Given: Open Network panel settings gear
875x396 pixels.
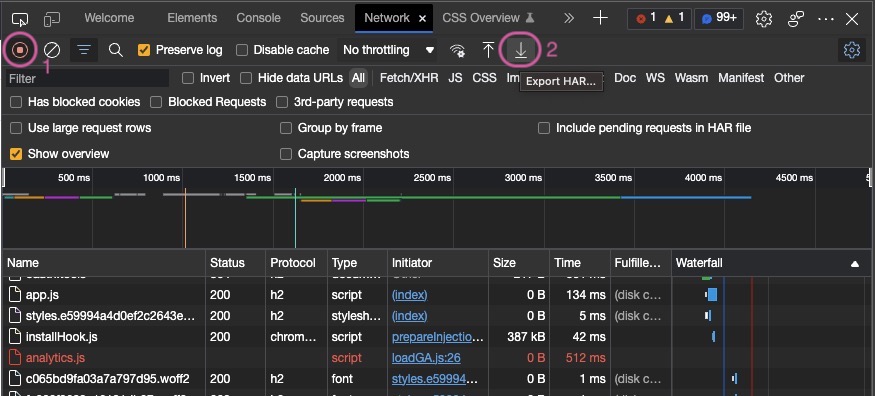Looking at the screenshot, I should click(x=852, y=50).
